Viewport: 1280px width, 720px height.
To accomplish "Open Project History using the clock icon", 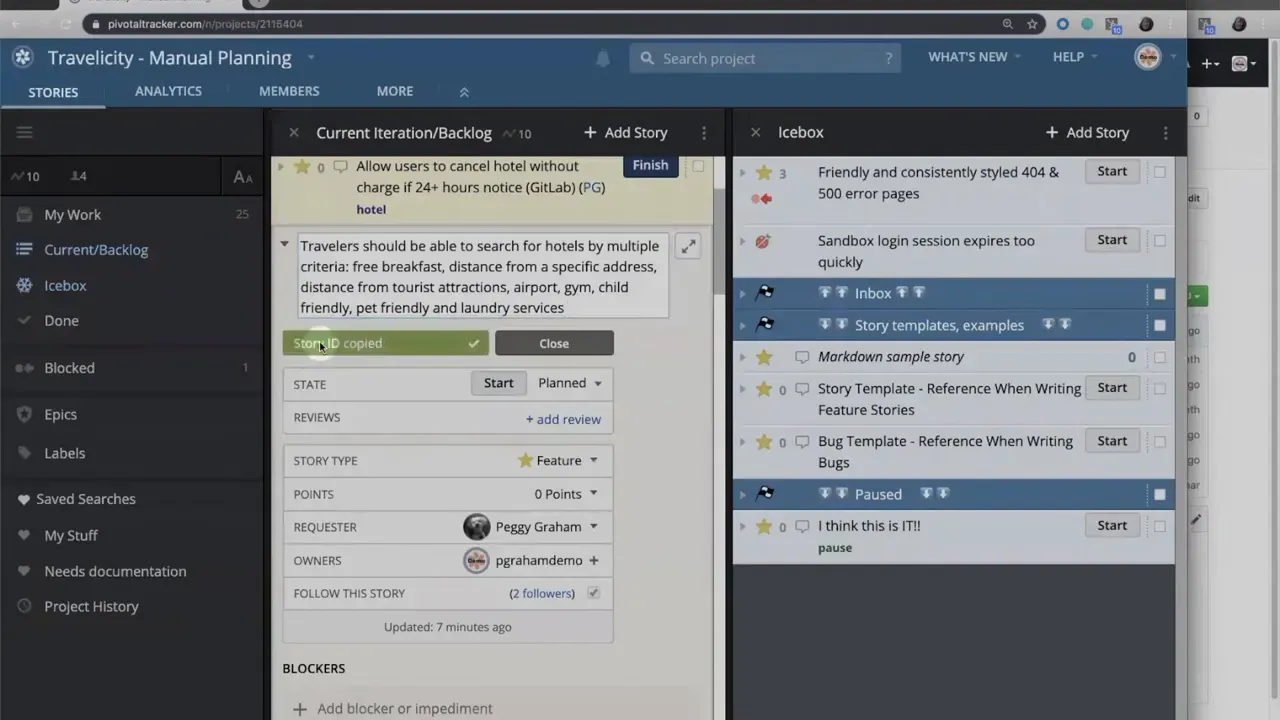I will pyautogui.click(x=25, y=606).
